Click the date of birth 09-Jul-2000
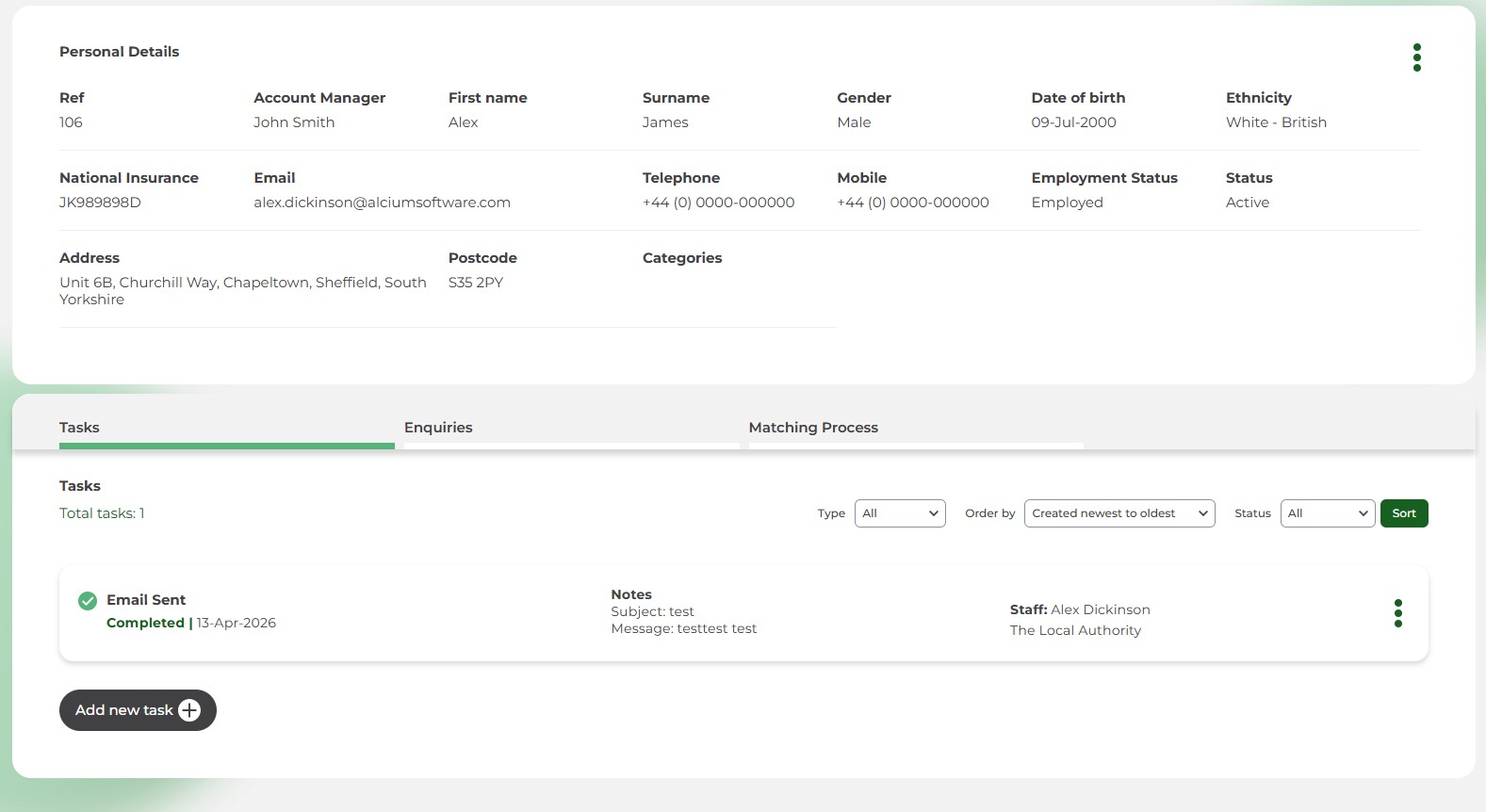Image resolution: width=1486 pixels, height=812 pixels. (1073, 122)
